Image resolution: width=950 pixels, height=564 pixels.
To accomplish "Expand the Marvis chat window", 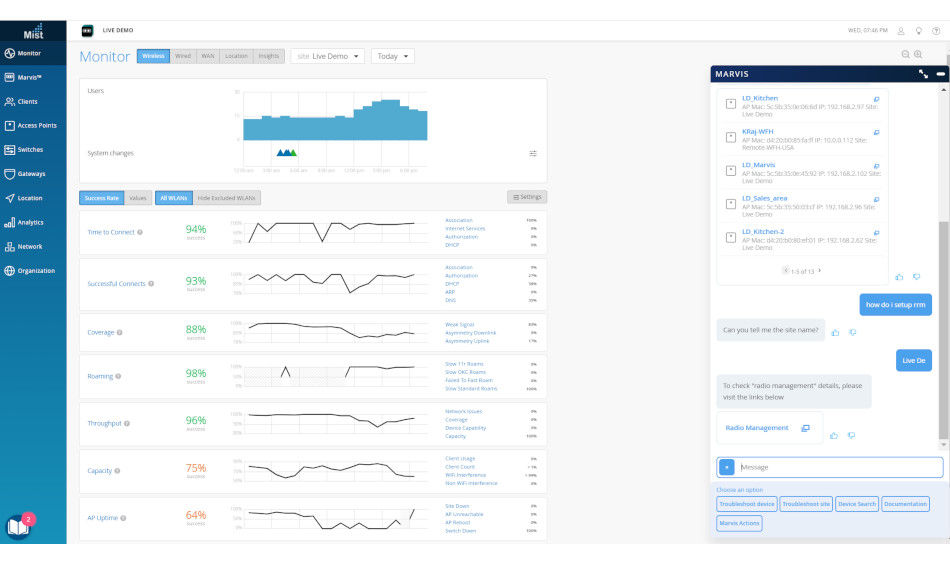I will [923, 74].
